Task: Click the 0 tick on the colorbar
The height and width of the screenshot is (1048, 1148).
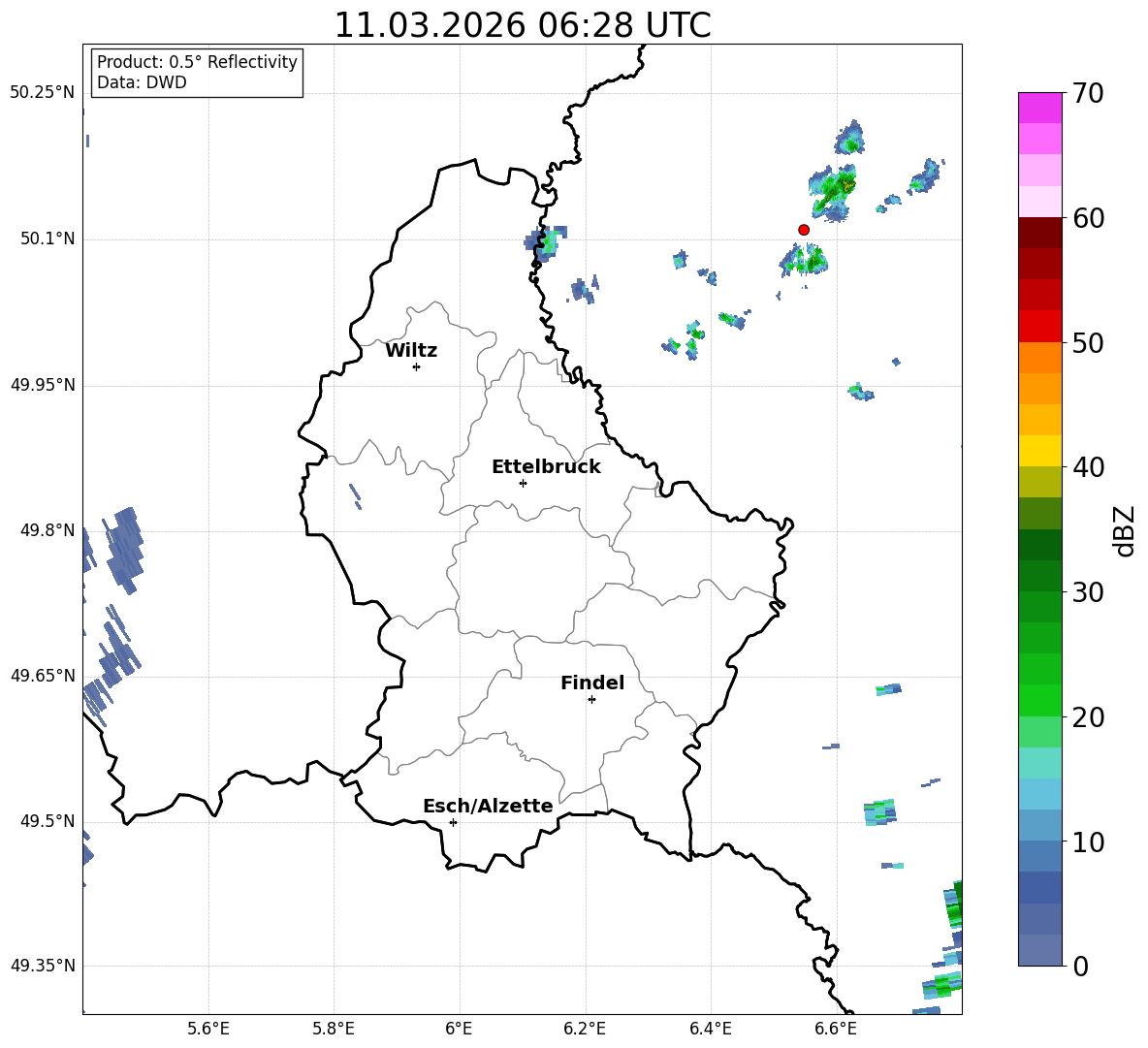Action: tap(1080, 966)
